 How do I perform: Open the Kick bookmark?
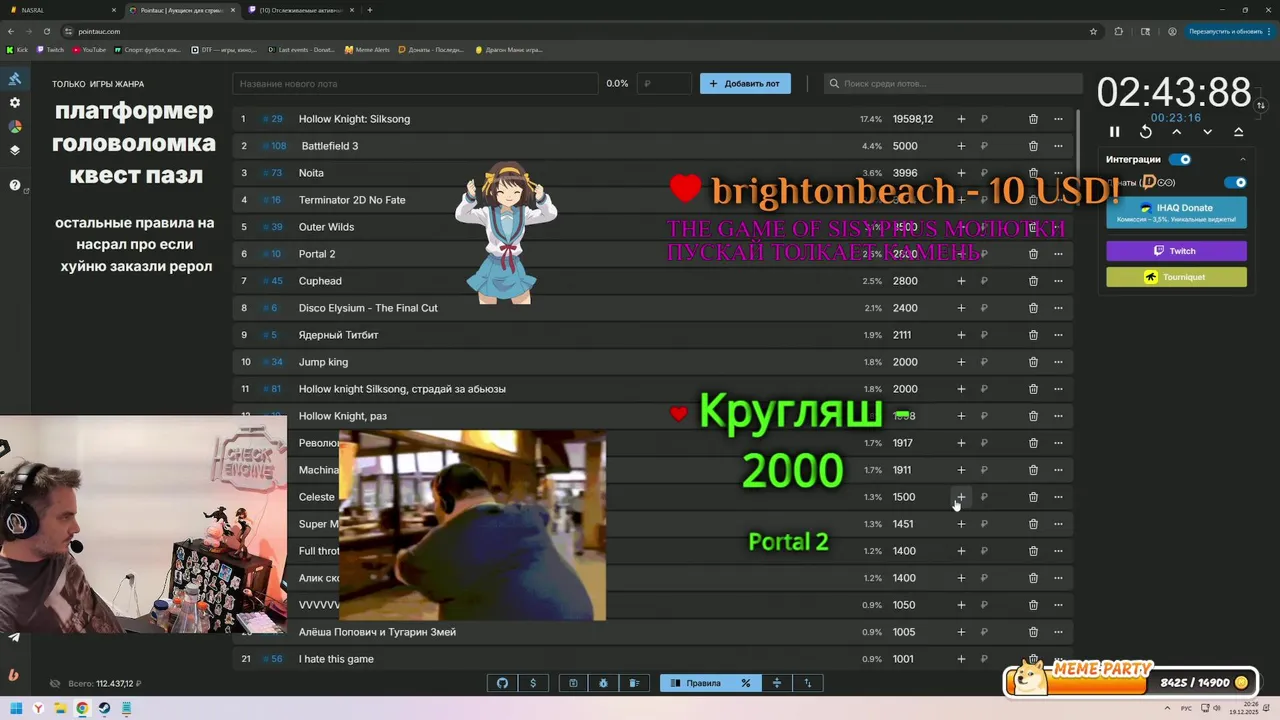tap(17, 49)
